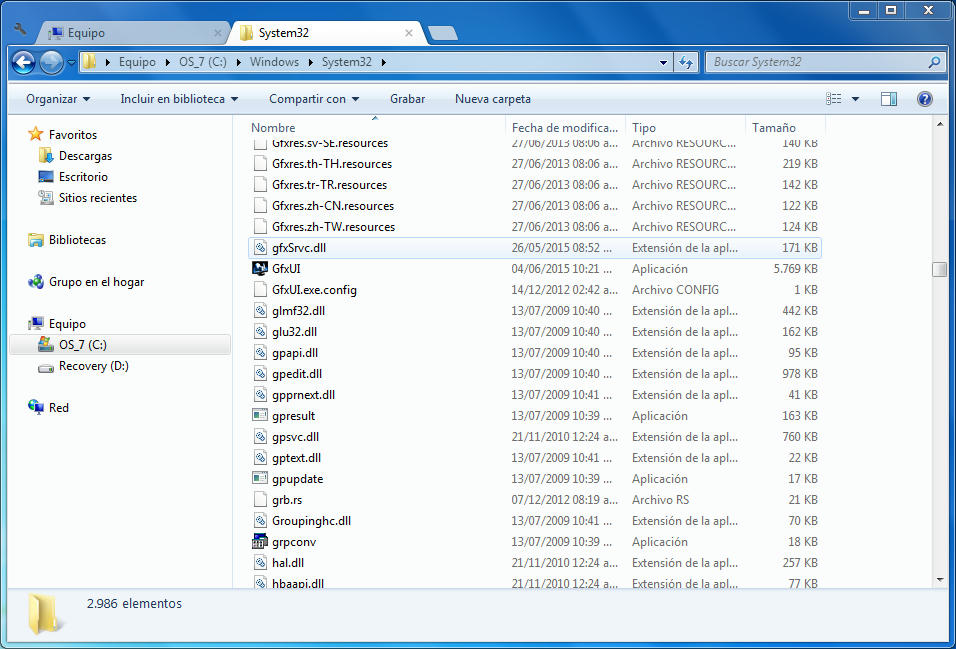Open the recent pages dropdown arrow
Screen dimensions: 956x649
point(71,62)
